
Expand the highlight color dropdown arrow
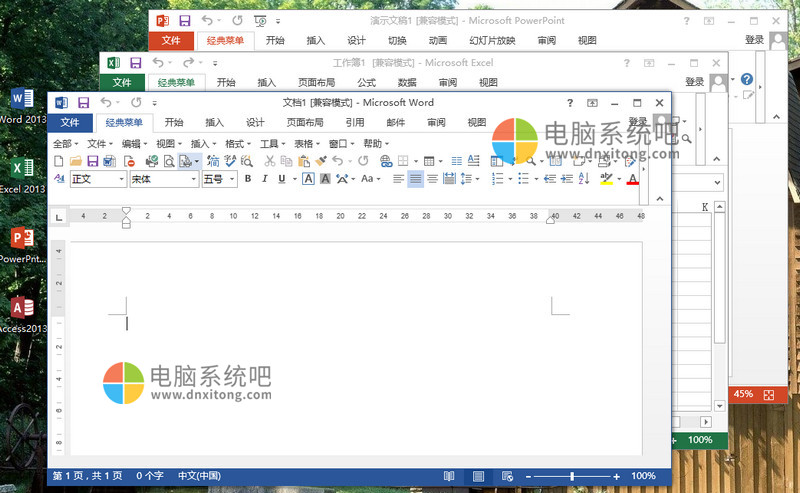(619, 179)
